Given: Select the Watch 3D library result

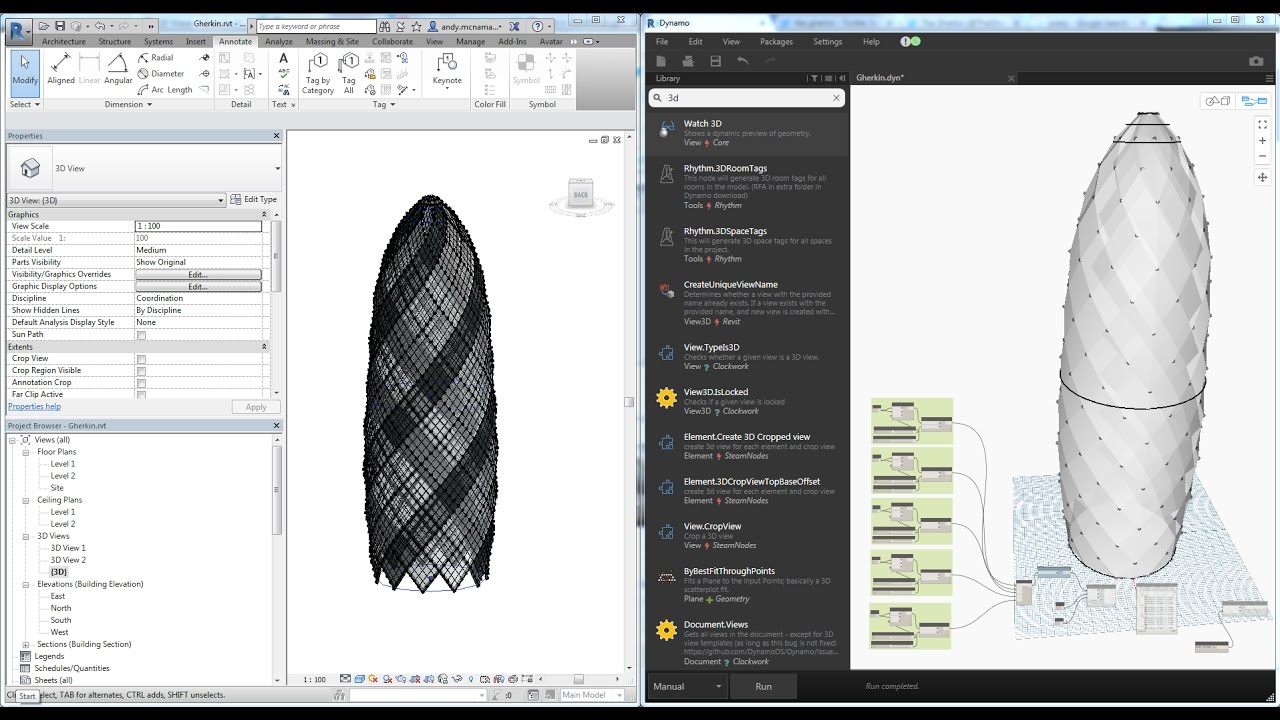Looking at the screenshot, I should click(747, 133).
